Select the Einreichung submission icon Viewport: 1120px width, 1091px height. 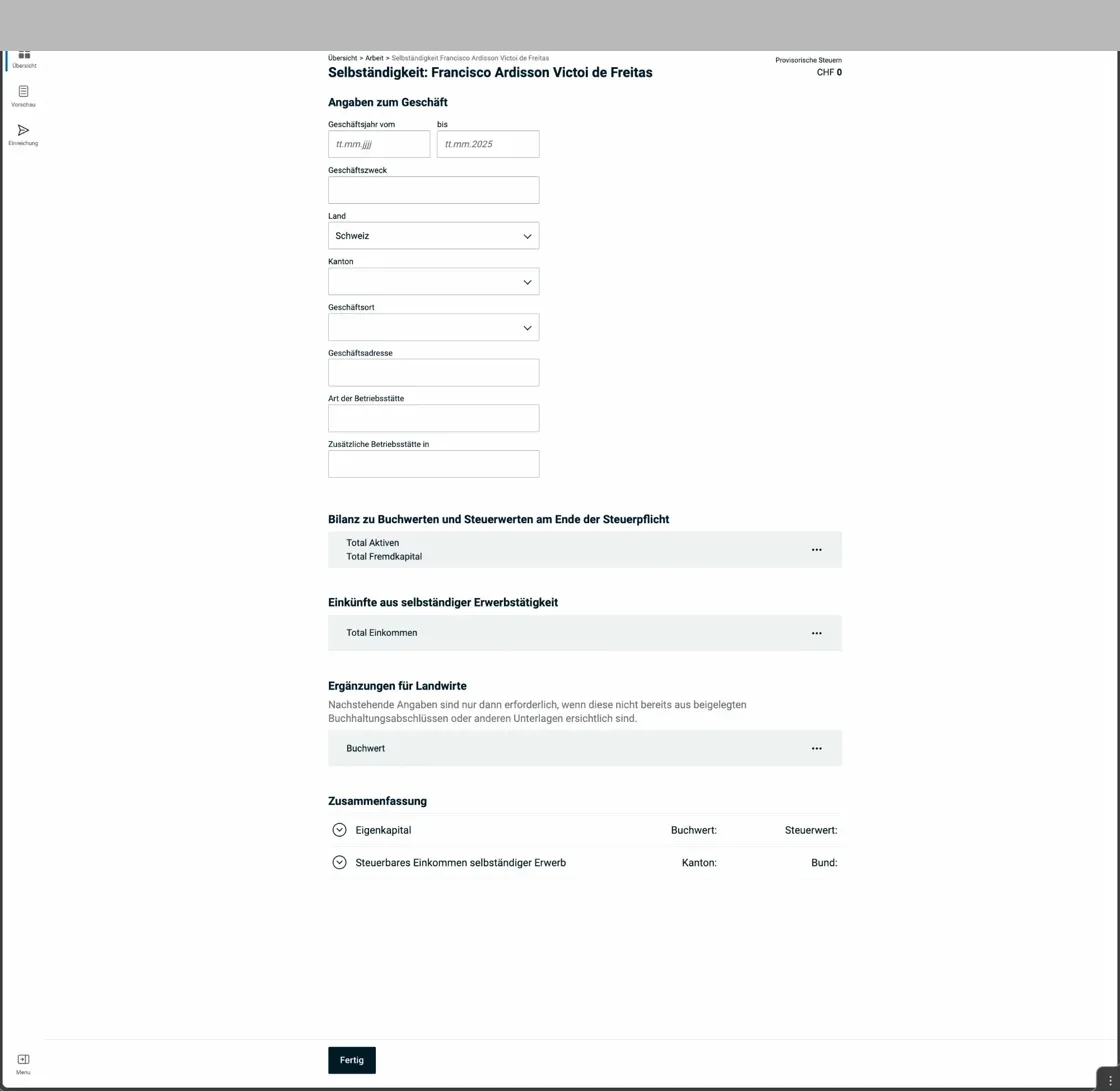coord(23,132)
